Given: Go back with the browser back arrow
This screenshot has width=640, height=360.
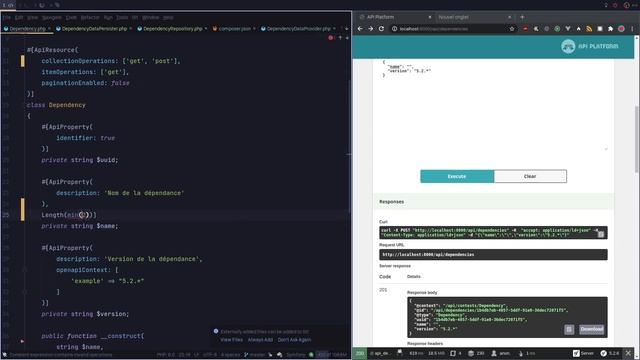Looking at the screenshot, I should click(360, 29).
